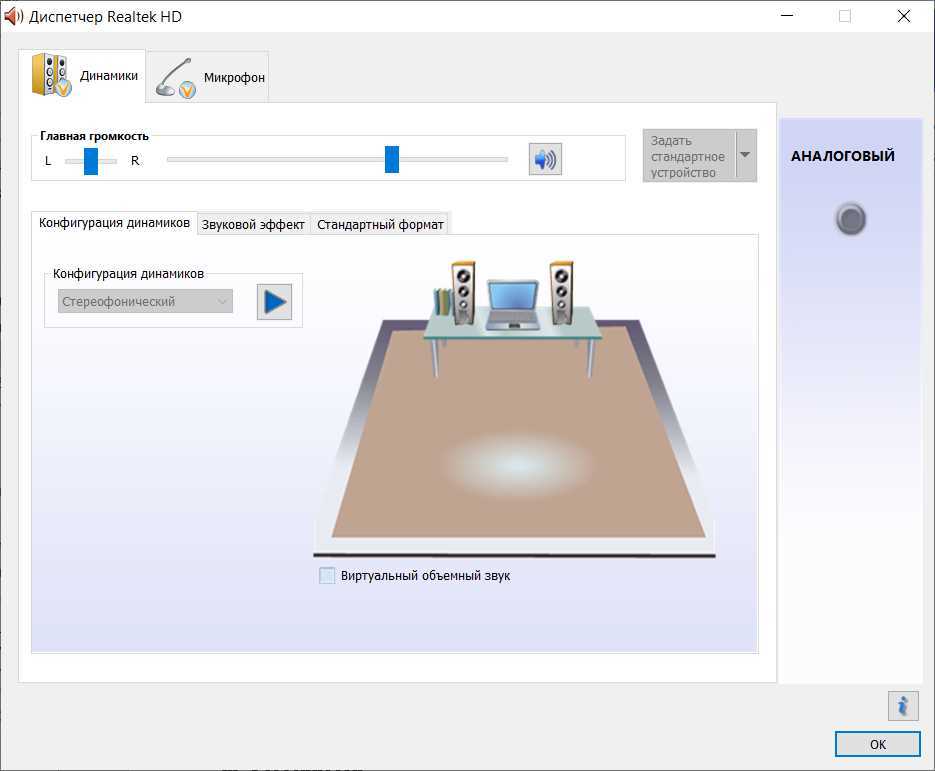The width and height of the screenshot is (935, 771).
Task: Open the Стандартный формат tab
Action: pos(380,225)
